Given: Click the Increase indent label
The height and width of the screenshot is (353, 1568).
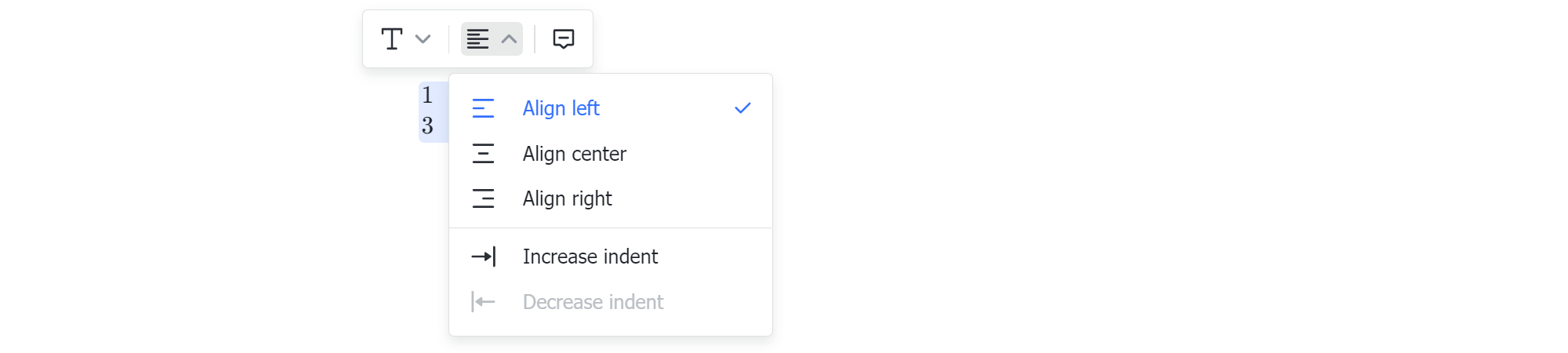Looking at the screenshot, I should tap(590, 257).
